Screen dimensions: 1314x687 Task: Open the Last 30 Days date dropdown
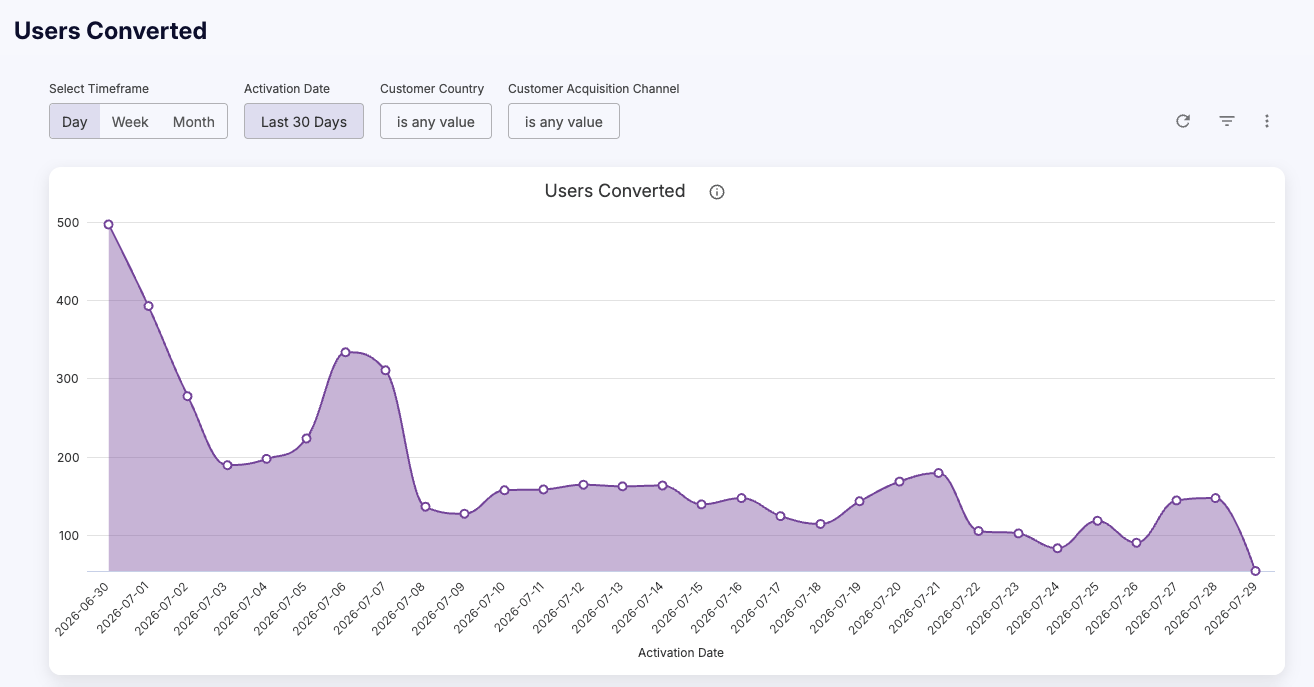pos(304,122)
